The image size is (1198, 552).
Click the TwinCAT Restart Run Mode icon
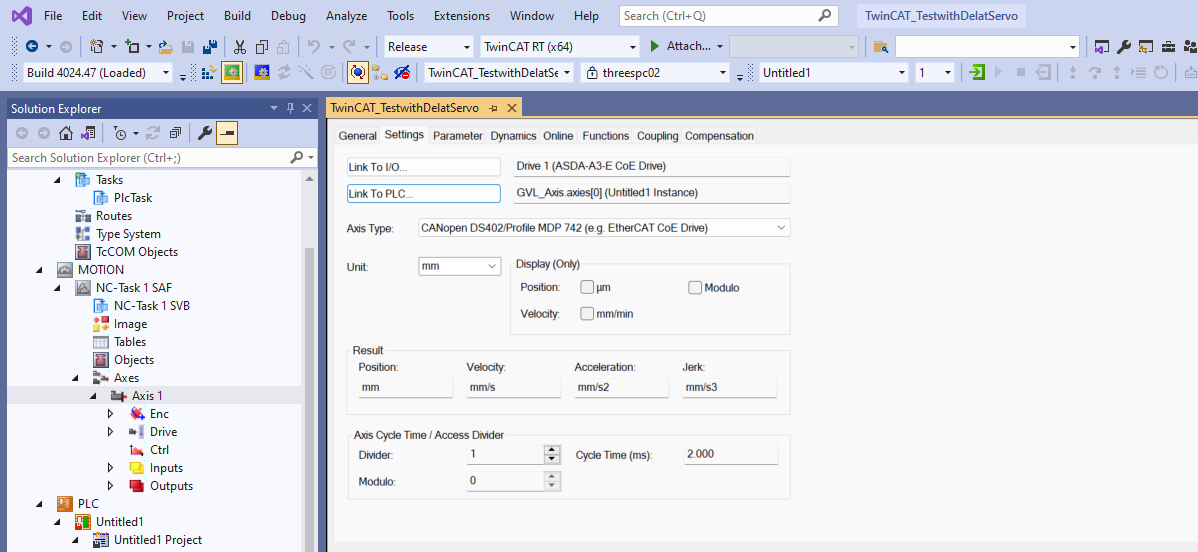coord(232,73)
